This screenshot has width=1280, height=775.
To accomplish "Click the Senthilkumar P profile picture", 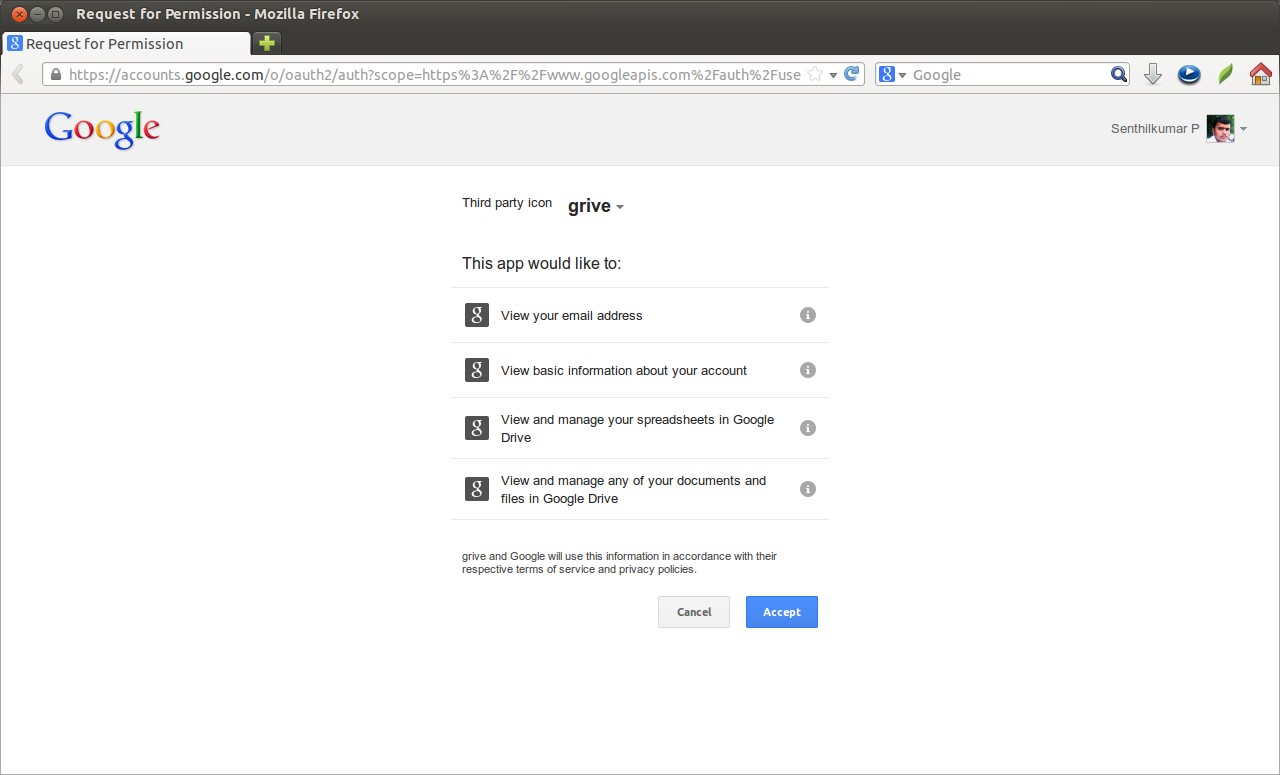I will [1220, 129].
